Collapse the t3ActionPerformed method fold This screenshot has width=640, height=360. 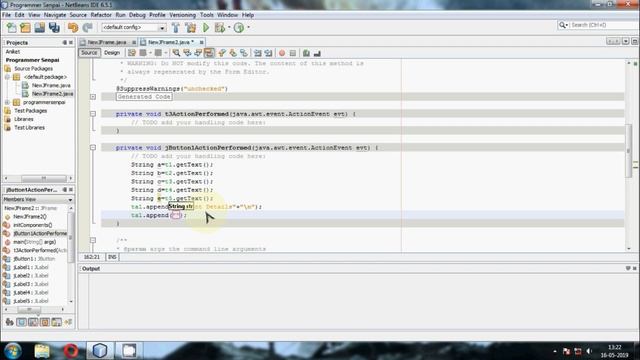(93, 114)
